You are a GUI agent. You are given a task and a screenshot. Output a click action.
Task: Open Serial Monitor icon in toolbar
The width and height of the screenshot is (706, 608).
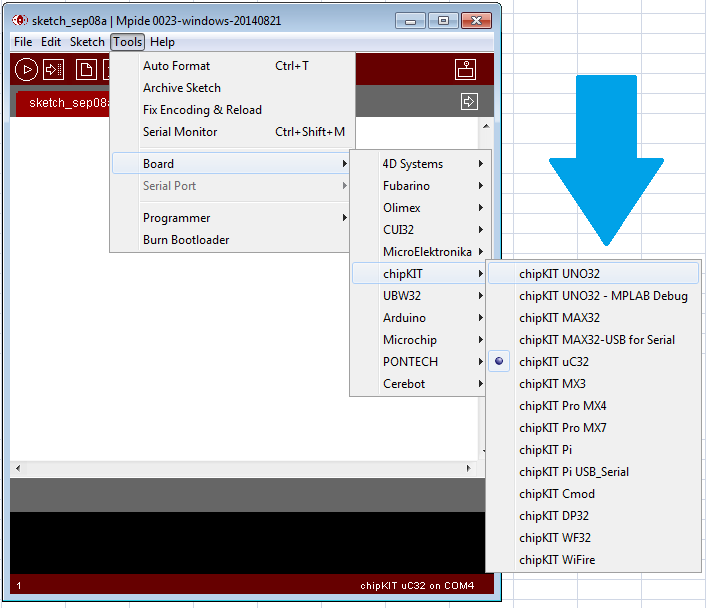coord(465,69)
